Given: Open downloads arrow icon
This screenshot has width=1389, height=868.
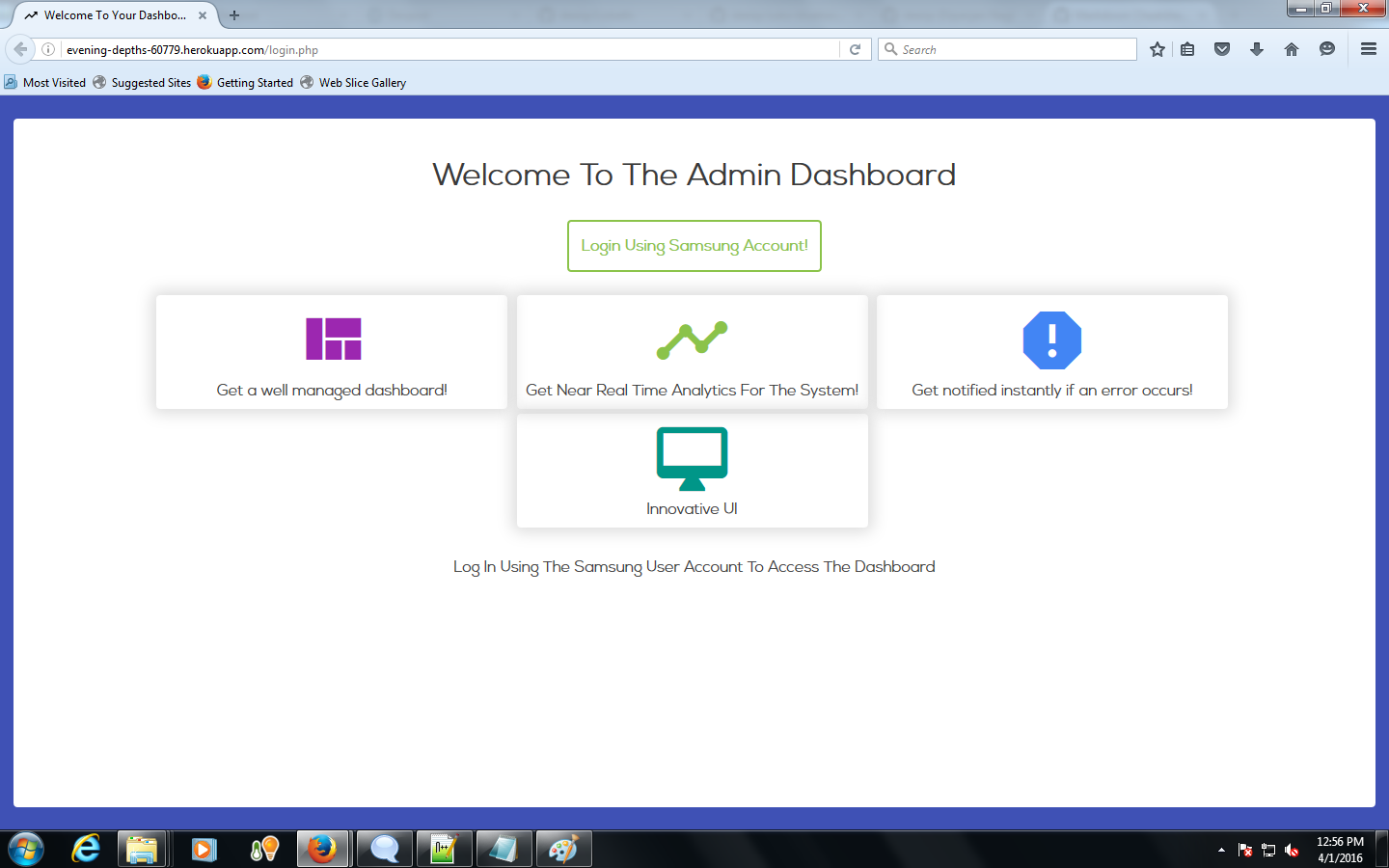Looking at the screenshot, I should (x=1257, y=49).
